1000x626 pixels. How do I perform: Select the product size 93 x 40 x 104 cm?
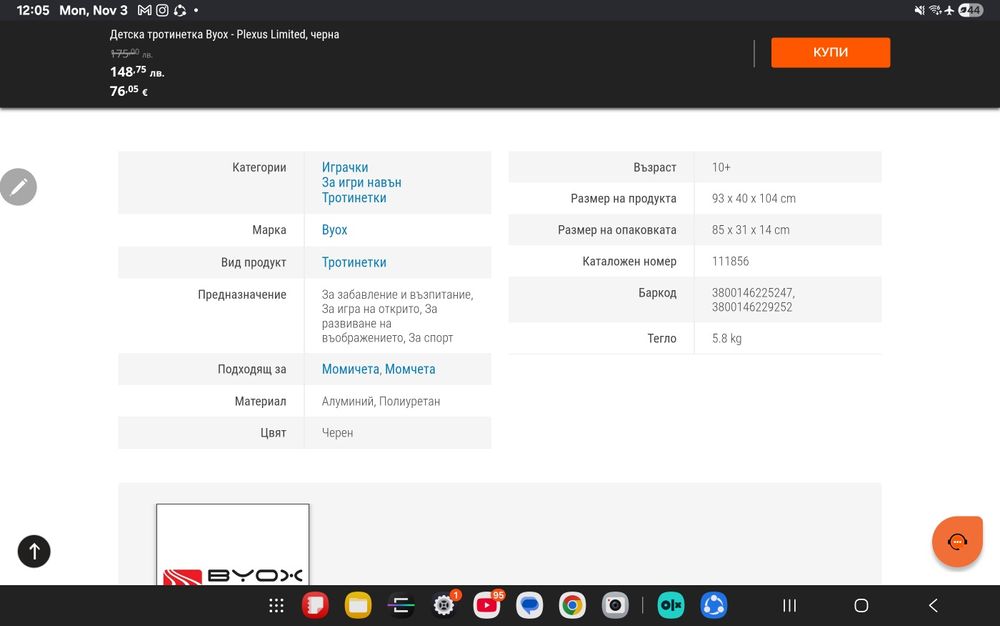[x=754, y=198]
